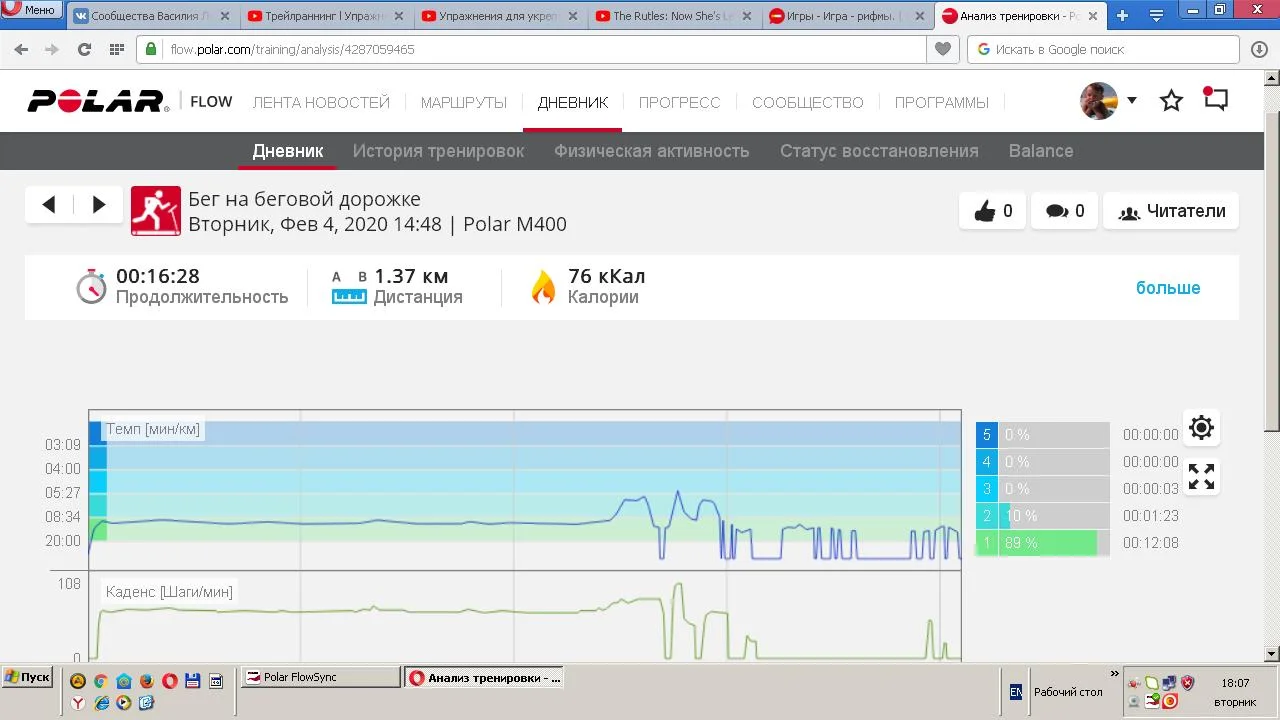Open the browser tab list menu
This screenshot has width=1280, height=720.
[x=1157, y=15]
